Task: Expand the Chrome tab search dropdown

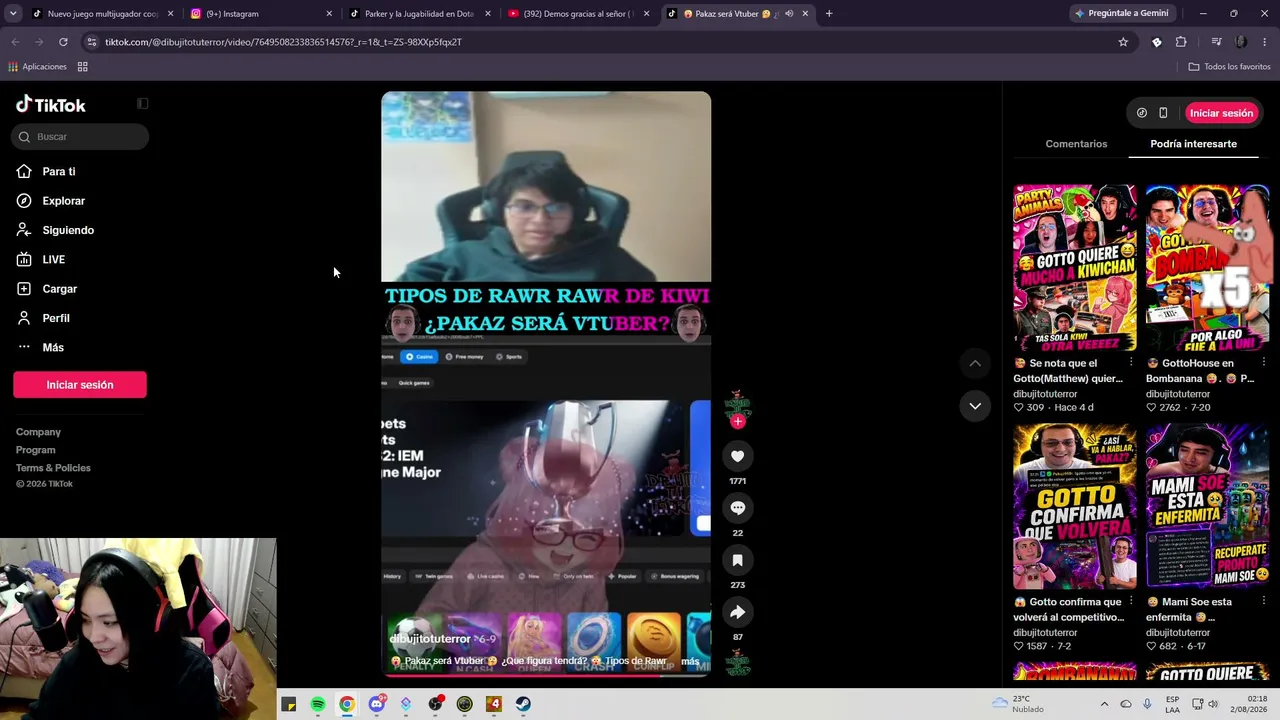Action: [15, 14]
